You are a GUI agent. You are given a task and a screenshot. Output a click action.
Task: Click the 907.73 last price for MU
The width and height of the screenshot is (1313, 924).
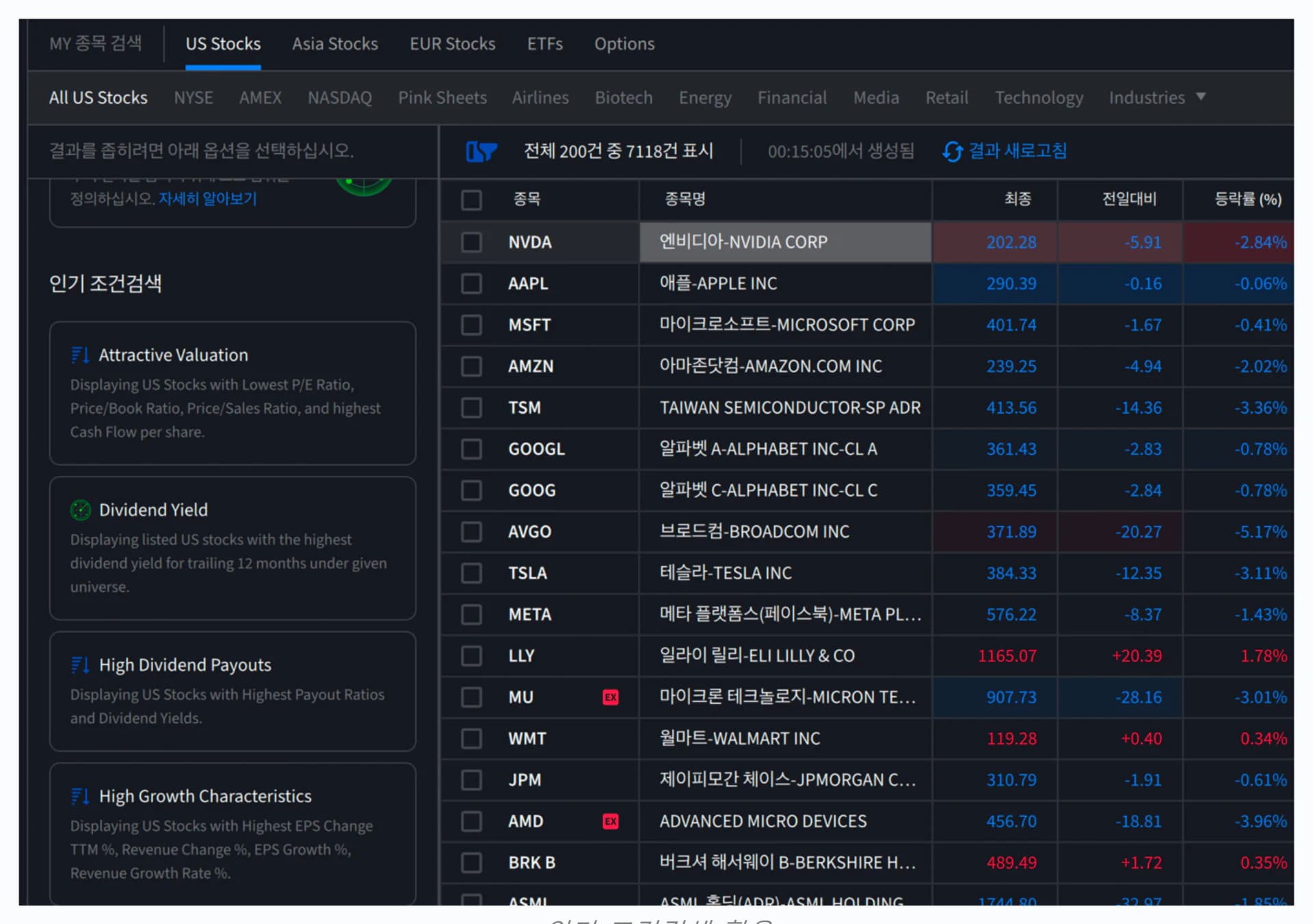1011,697
